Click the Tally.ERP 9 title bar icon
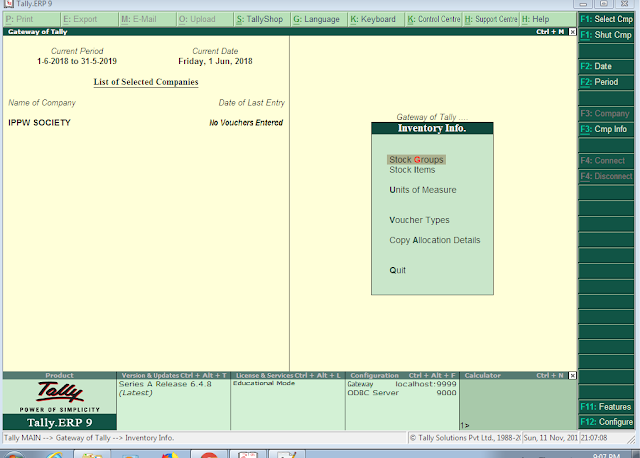The image size is (640, 458). [9, 4]
